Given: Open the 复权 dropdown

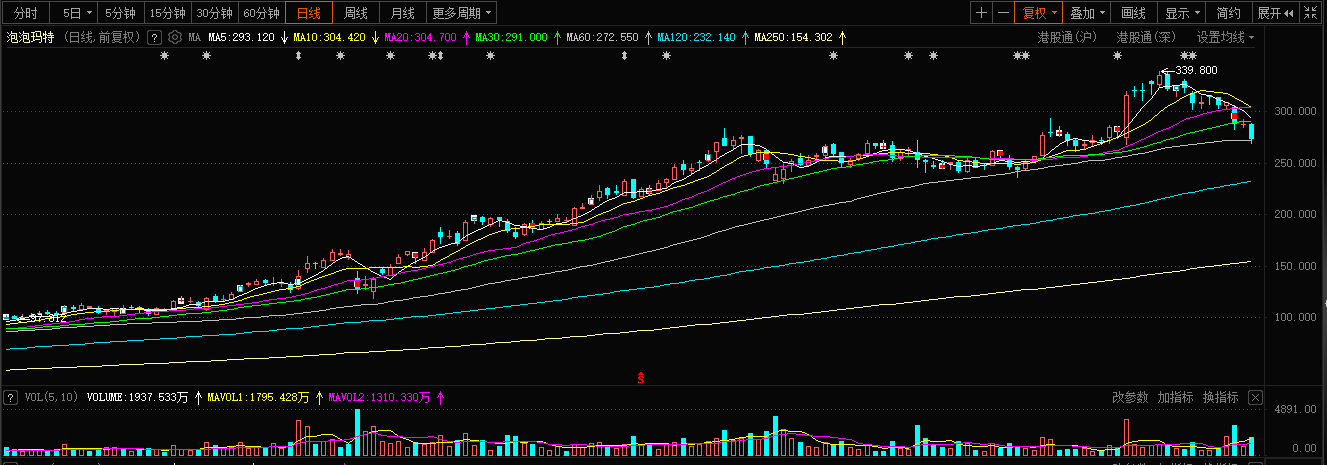Looking at the screenshot, I should pos(1039,13).
